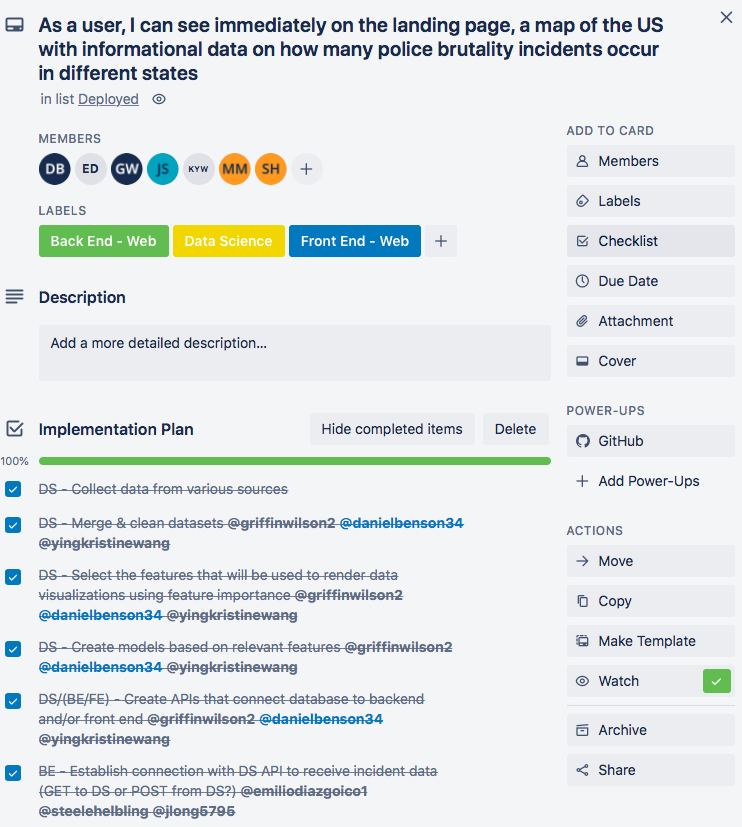Add another label with plus button
The image size is (742, 827).
(441, 241)
